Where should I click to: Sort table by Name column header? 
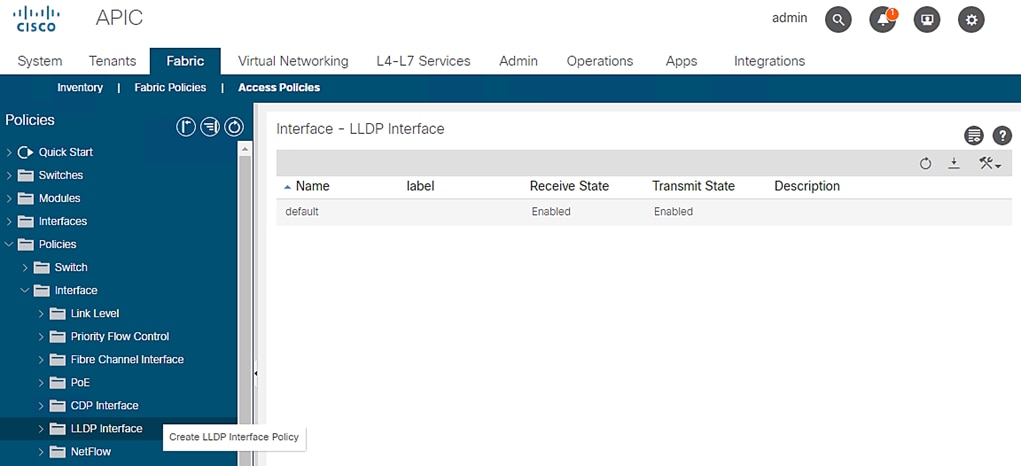[312, 186]
